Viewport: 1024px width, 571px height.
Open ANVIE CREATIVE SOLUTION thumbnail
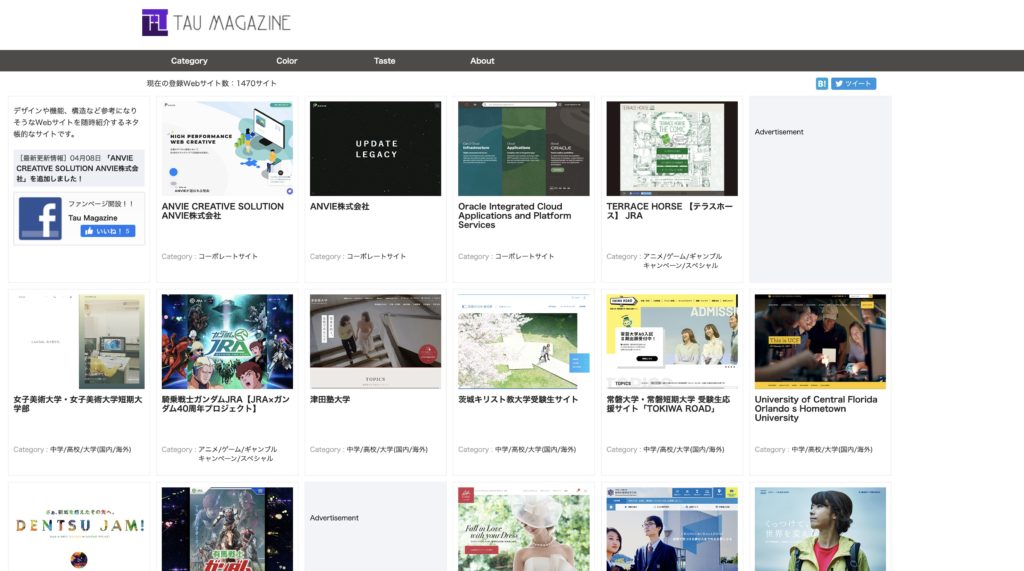(x=227, y=148)
